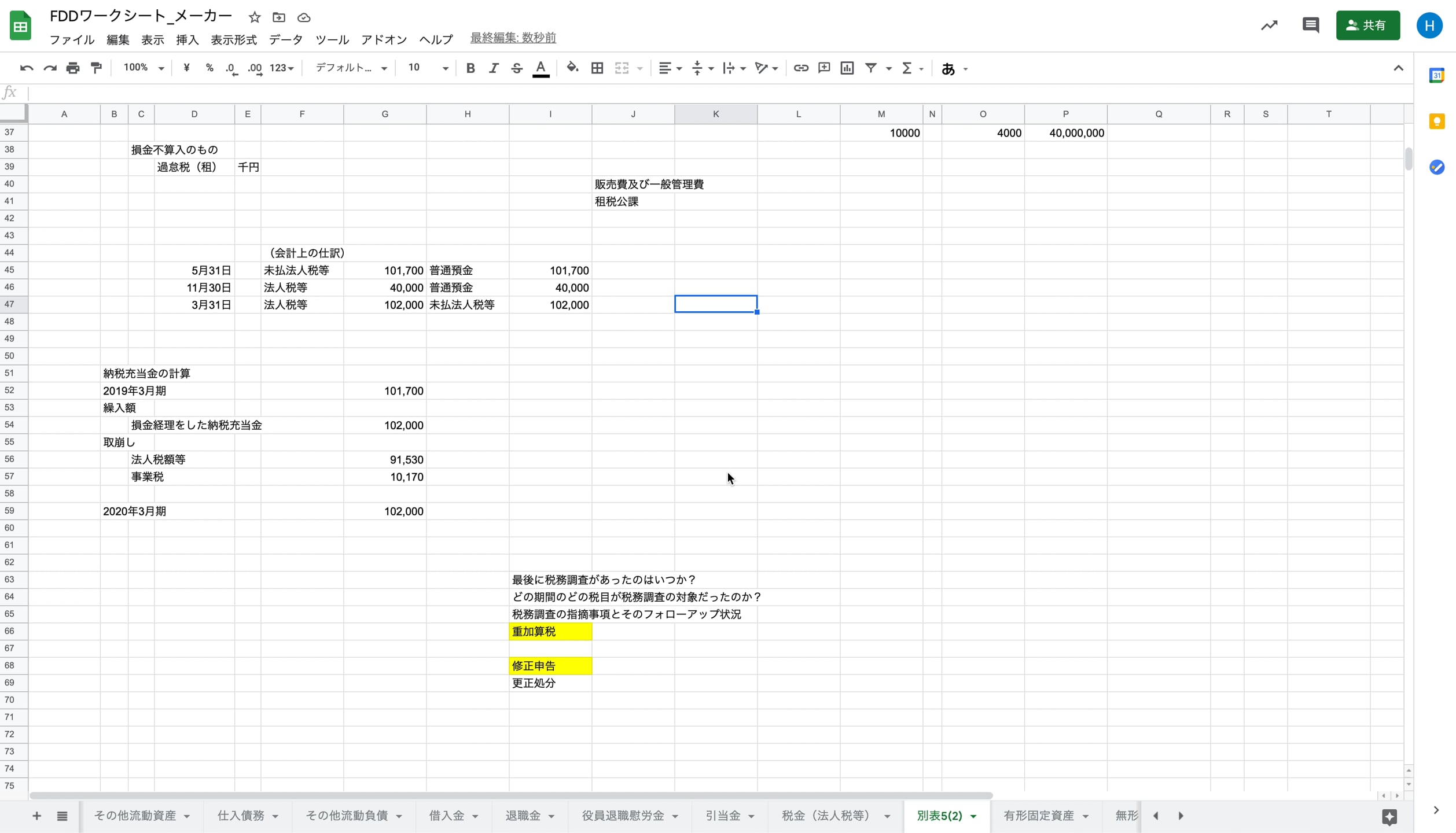The image size is (1456, 833).
Task: Toggle italic formatting
Action: pos(494,68)
